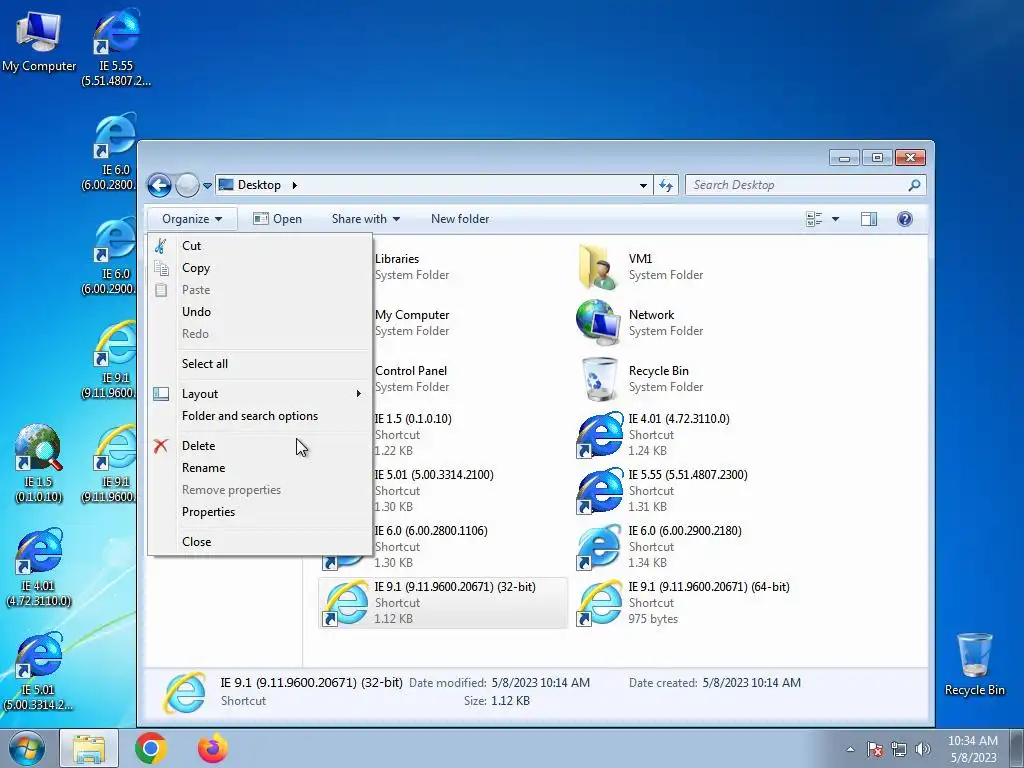
Task: Click the My Computer item in Explorer
Action: click(412, 315)
